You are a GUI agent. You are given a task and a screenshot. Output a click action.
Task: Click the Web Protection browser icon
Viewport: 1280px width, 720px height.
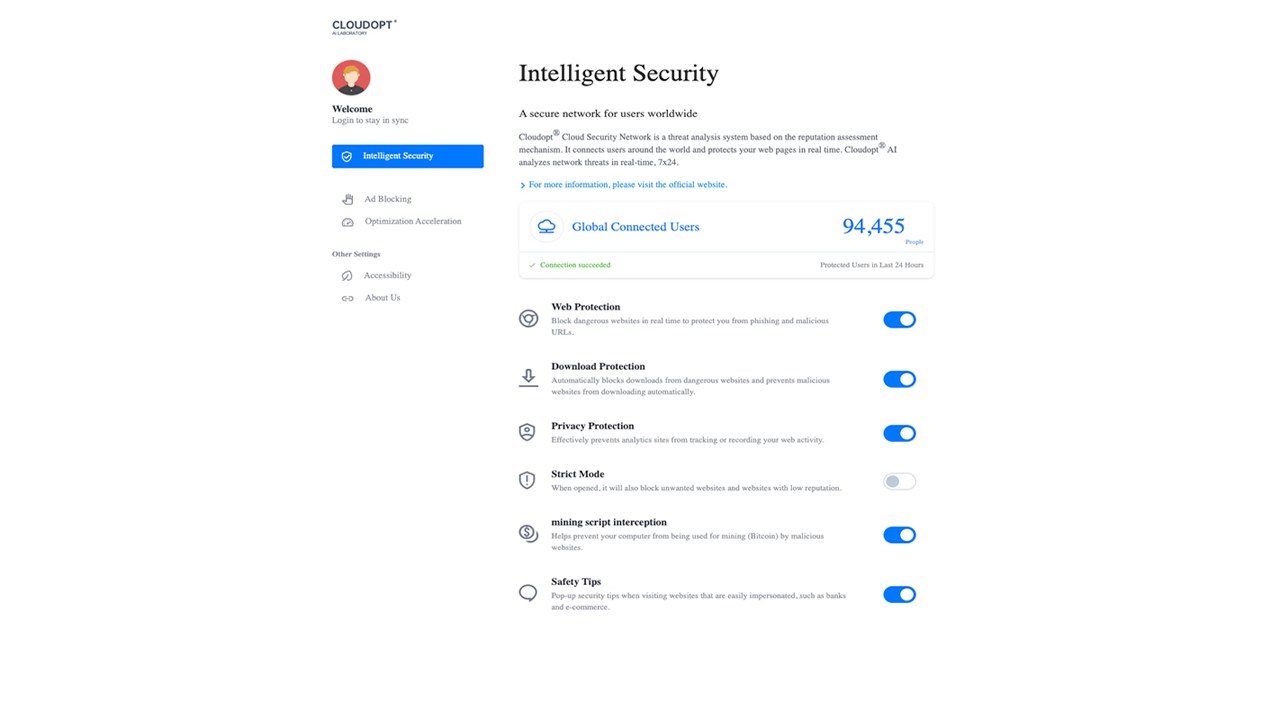coord(528,319)
